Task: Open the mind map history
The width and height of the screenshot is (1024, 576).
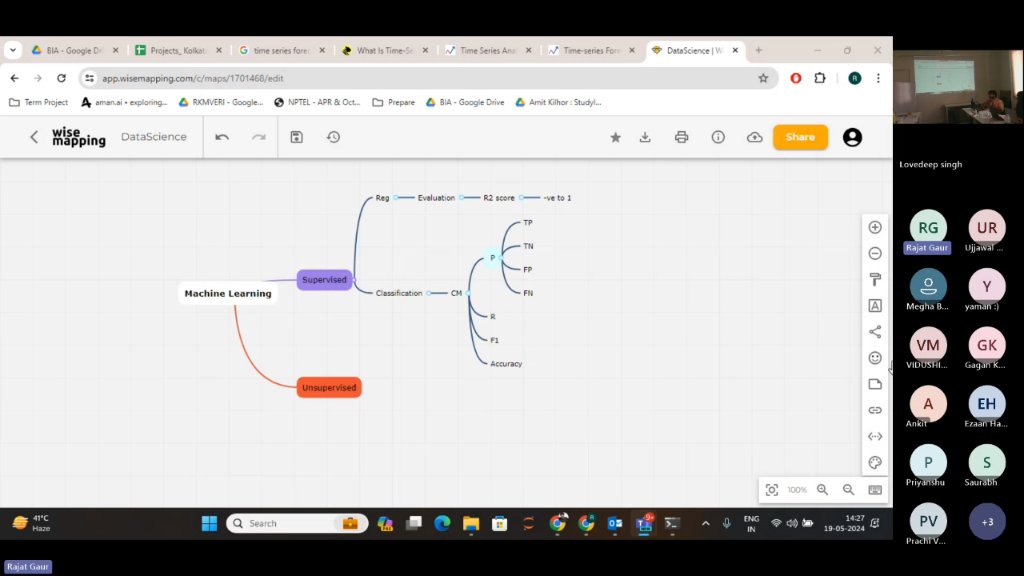Action: tap(334, 137)
